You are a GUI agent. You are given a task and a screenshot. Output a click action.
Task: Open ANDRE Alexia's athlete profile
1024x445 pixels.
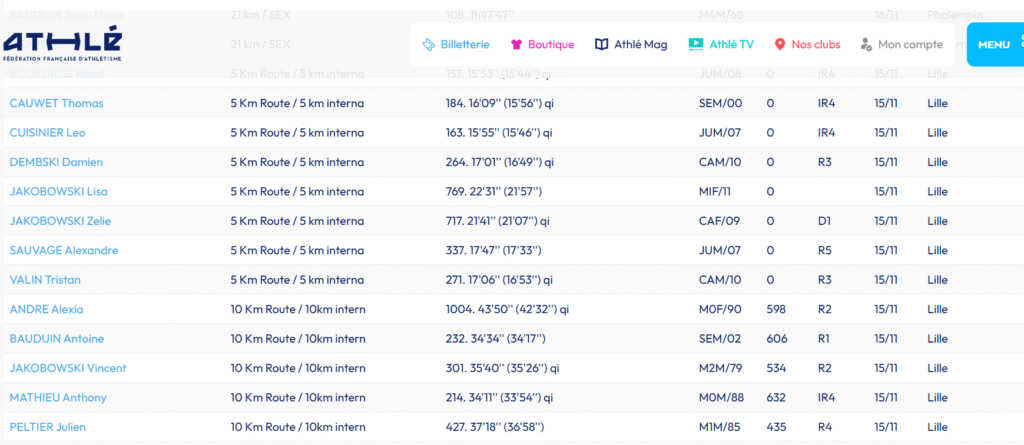pyautogui.click(x=46, y=310)
